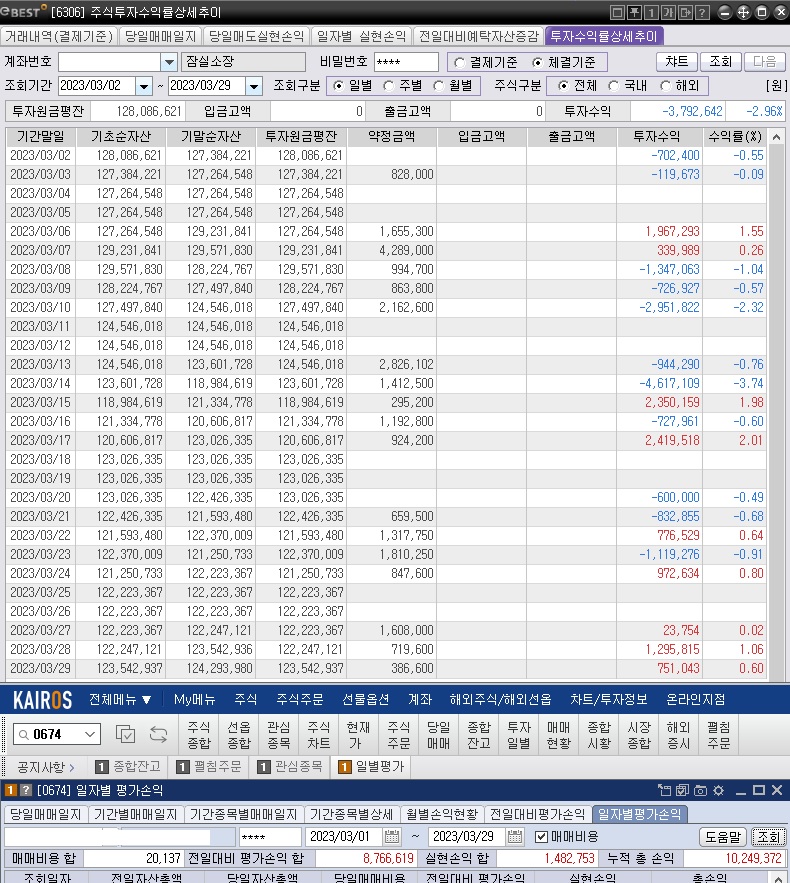Expand the 전체메뉴 menu in KAIROS bar
This screenshot has height=883, width=790.
[x=120, y=699]
